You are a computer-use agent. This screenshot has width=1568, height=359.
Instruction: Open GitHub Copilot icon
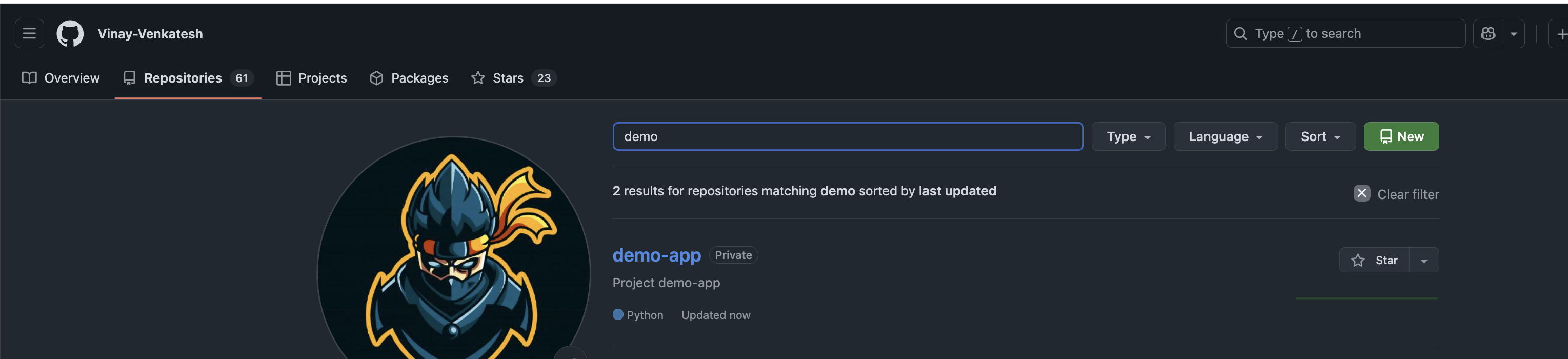click(1487, 33)
